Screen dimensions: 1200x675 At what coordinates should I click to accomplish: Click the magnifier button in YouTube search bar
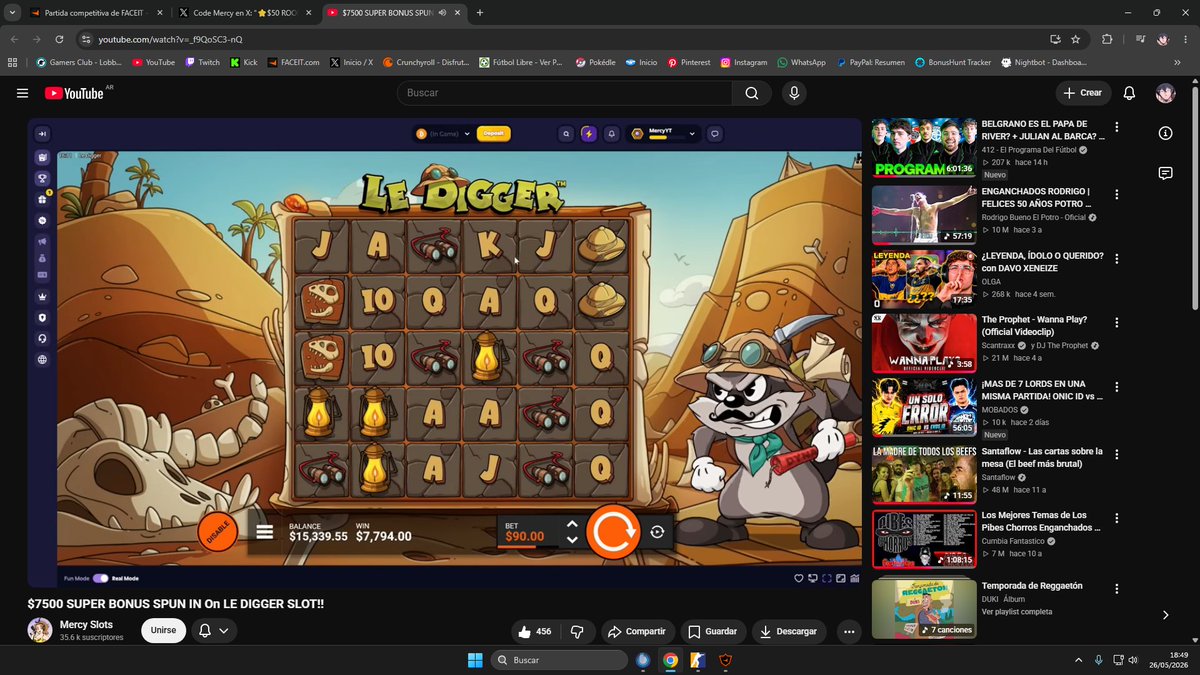pos(751,93)
